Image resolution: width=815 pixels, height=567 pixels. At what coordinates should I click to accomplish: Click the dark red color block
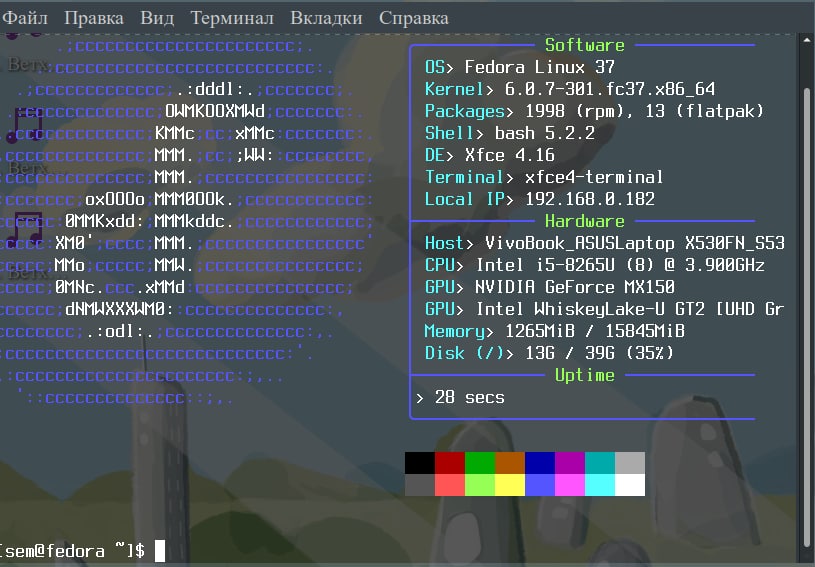[x=450, y=463]
